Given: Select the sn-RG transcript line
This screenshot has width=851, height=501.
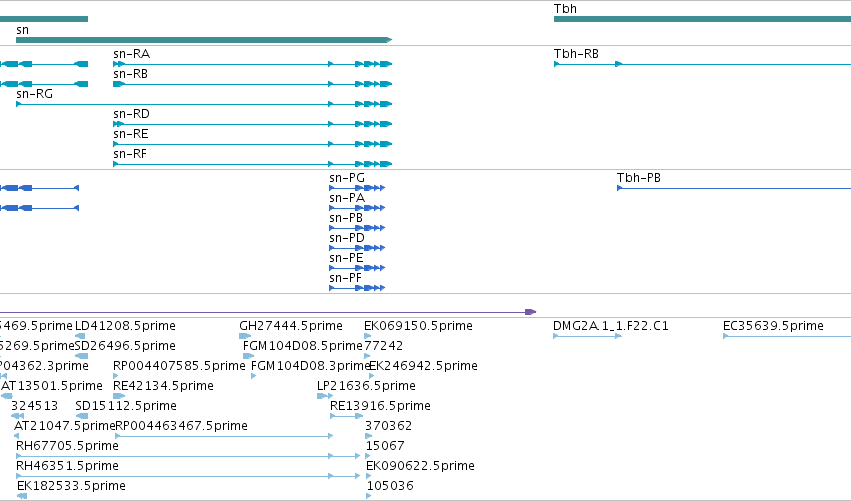Looking at the screenshot, I should tap(204, 104).
